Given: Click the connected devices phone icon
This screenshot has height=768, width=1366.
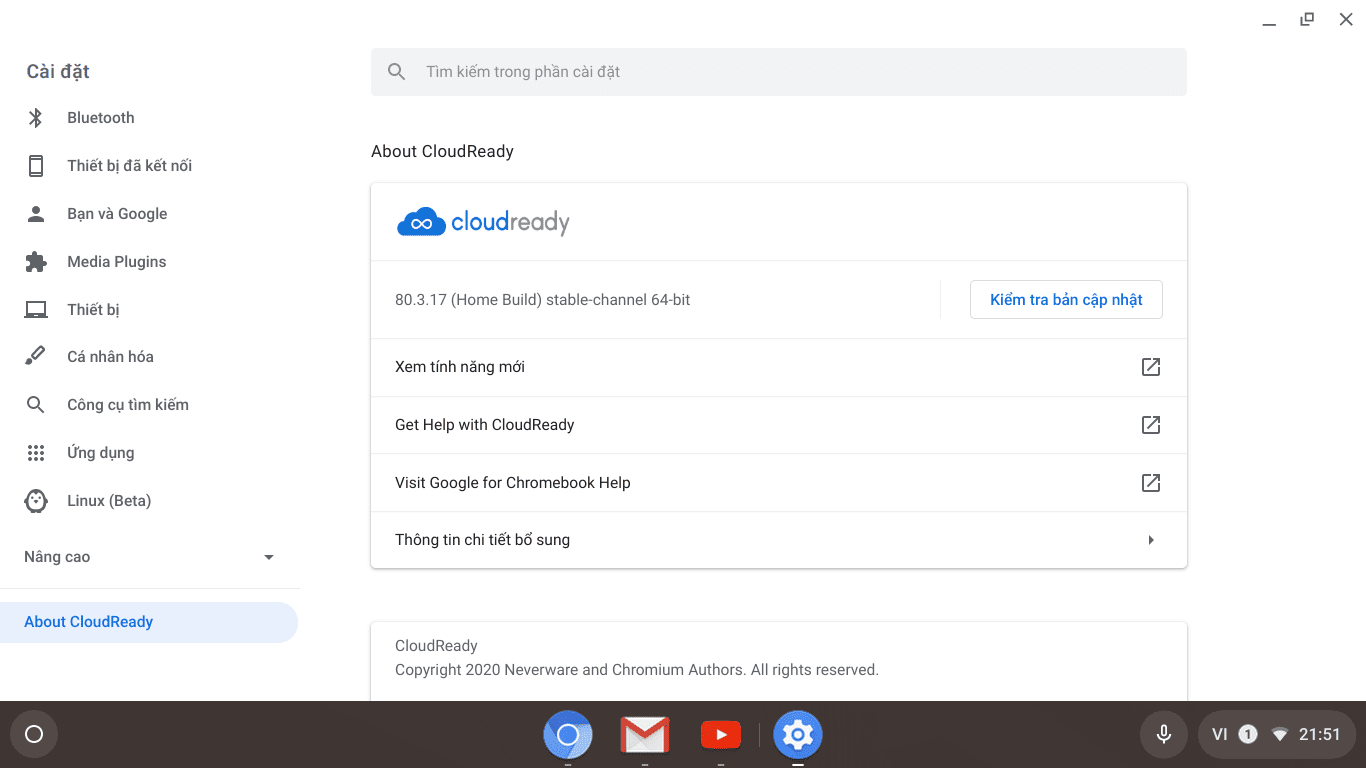Looking at the screenshot, I should pos(36,166).
